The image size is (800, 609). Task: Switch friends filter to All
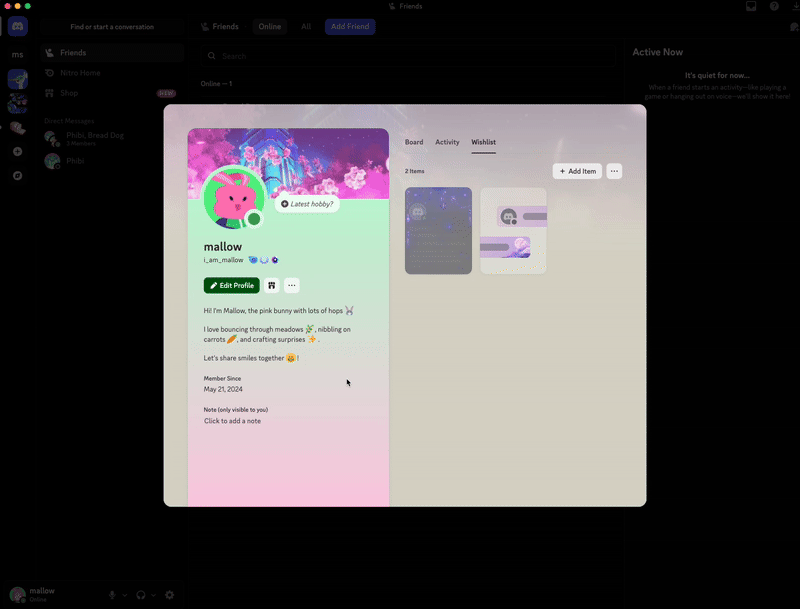(x=306, y=26)
